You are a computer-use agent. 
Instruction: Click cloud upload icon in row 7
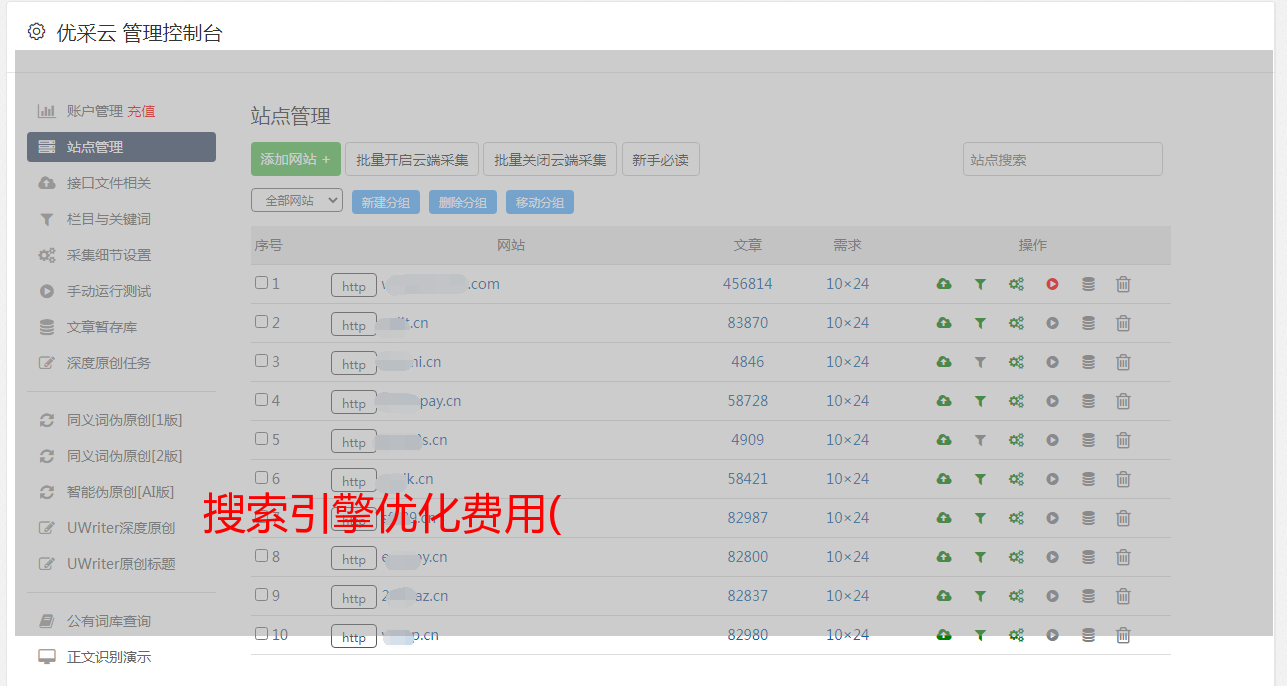click(943, 518)
